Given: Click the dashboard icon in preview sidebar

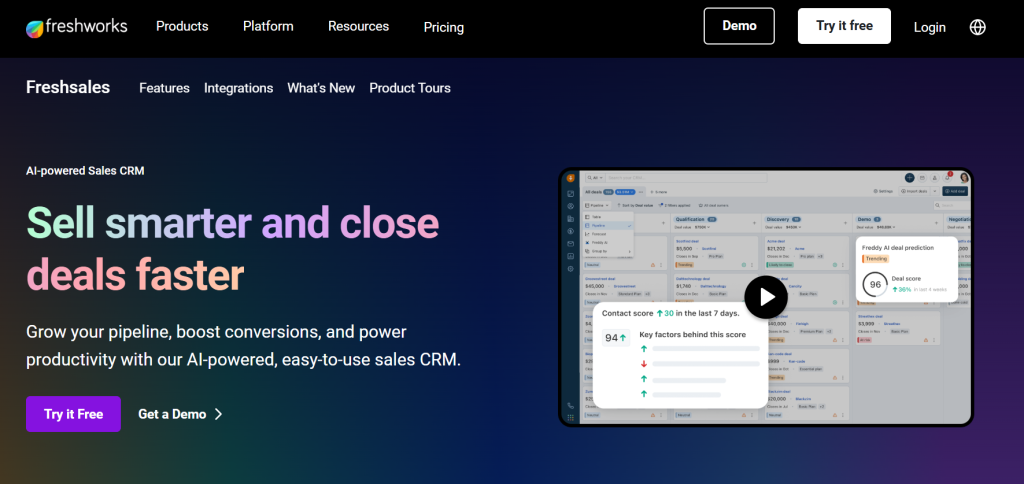Looking at the screenshot, I should 571,193.
